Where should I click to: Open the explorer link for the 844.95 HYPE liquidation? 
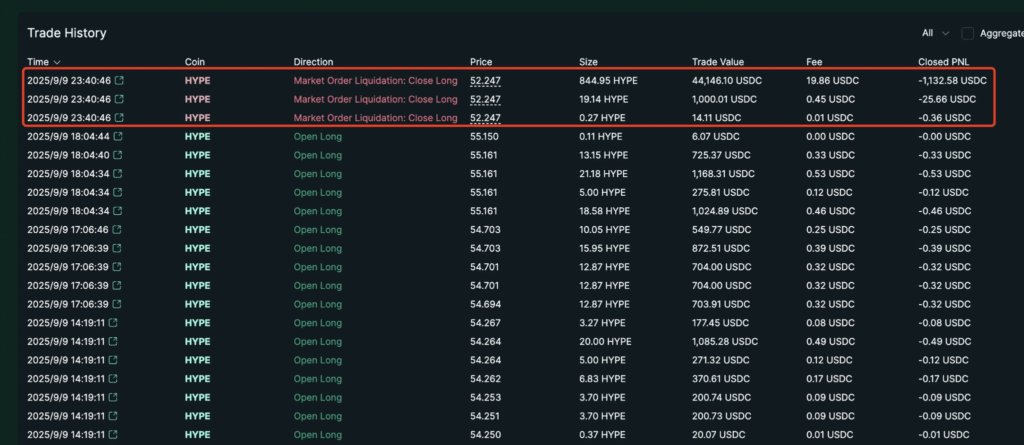pyautogui.click(x=121, y=80)
